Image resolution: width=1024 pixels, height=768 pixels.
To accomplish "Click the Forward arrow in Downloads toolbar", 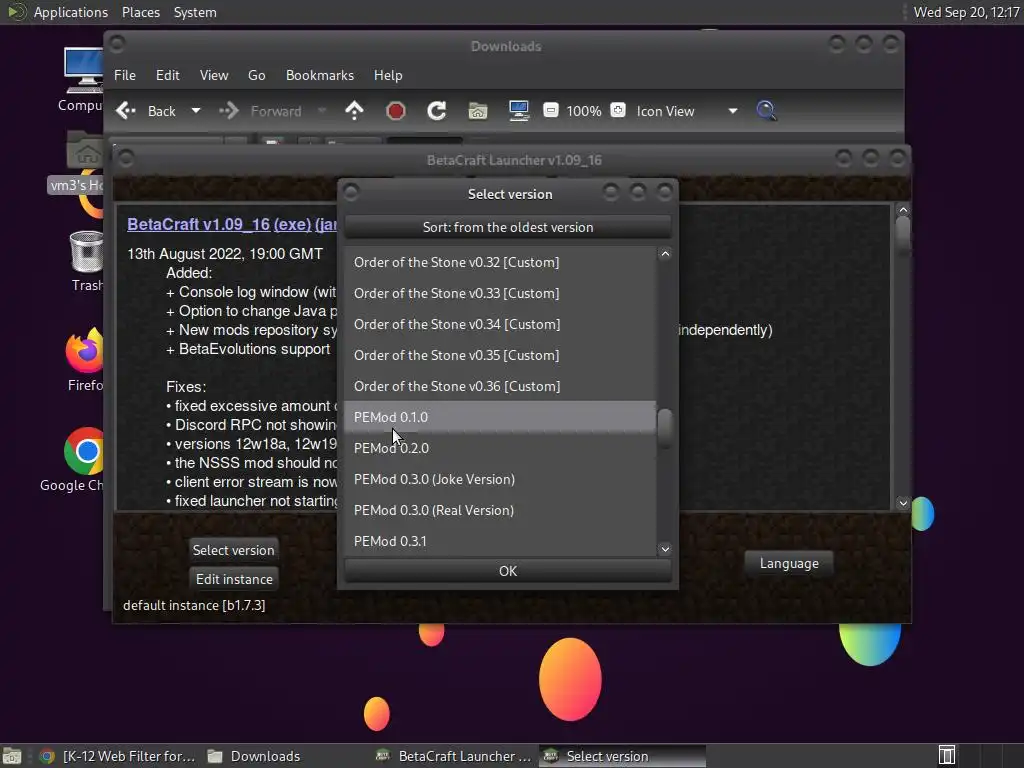I will pos(229,111).
